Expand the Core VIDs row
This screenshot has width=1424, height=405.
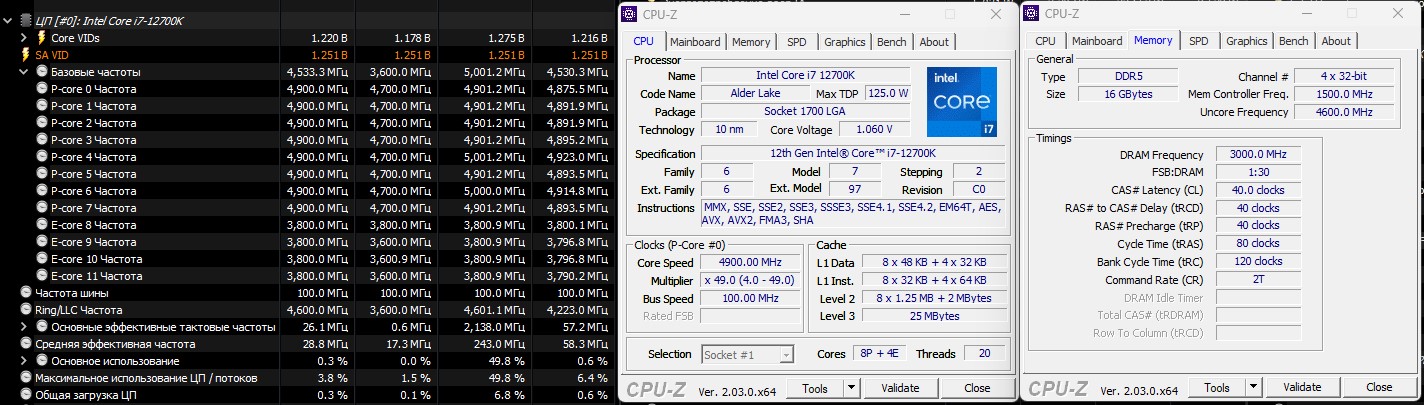tap(25, 38)
